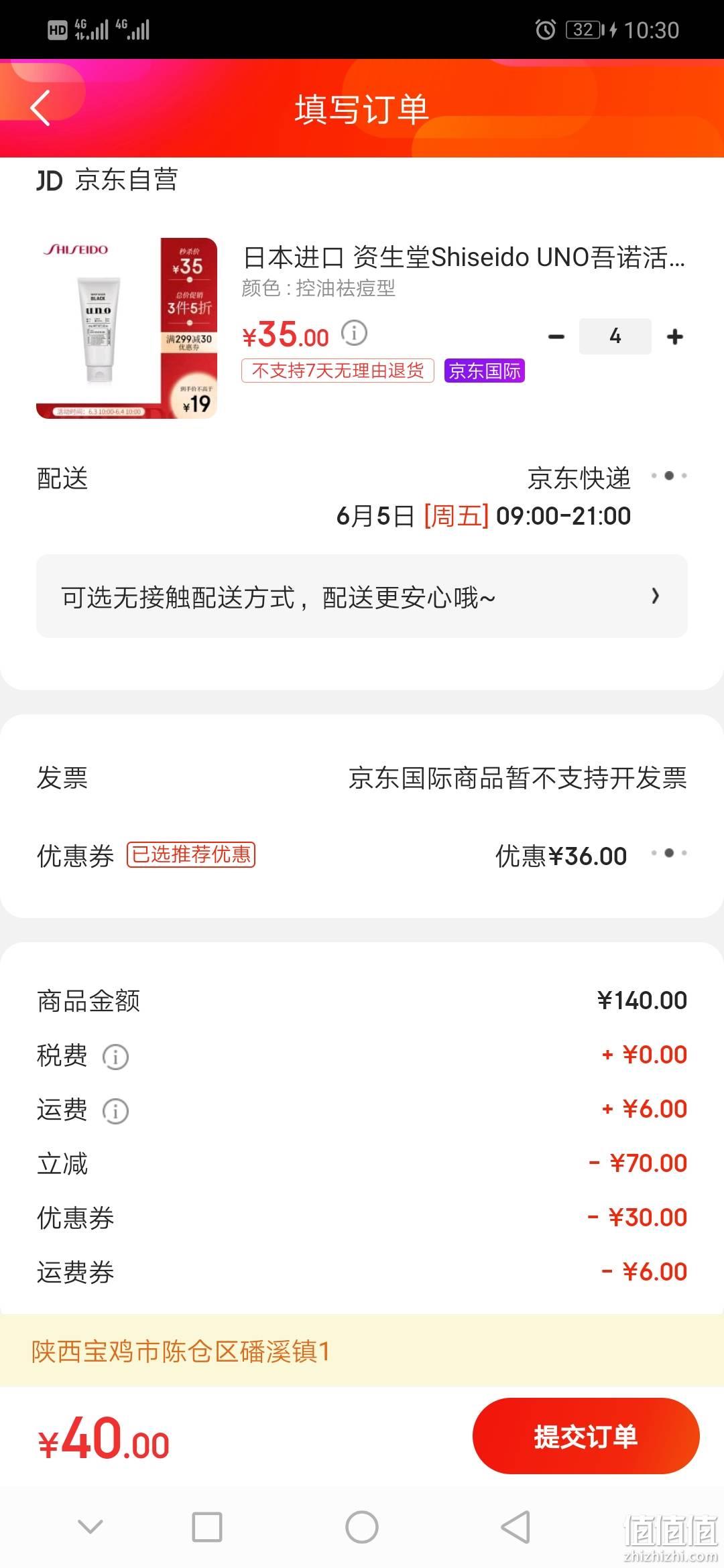Submit the order with 提交订单
Viewport: 724px width, 1568px height.
tap(586, 1436)
